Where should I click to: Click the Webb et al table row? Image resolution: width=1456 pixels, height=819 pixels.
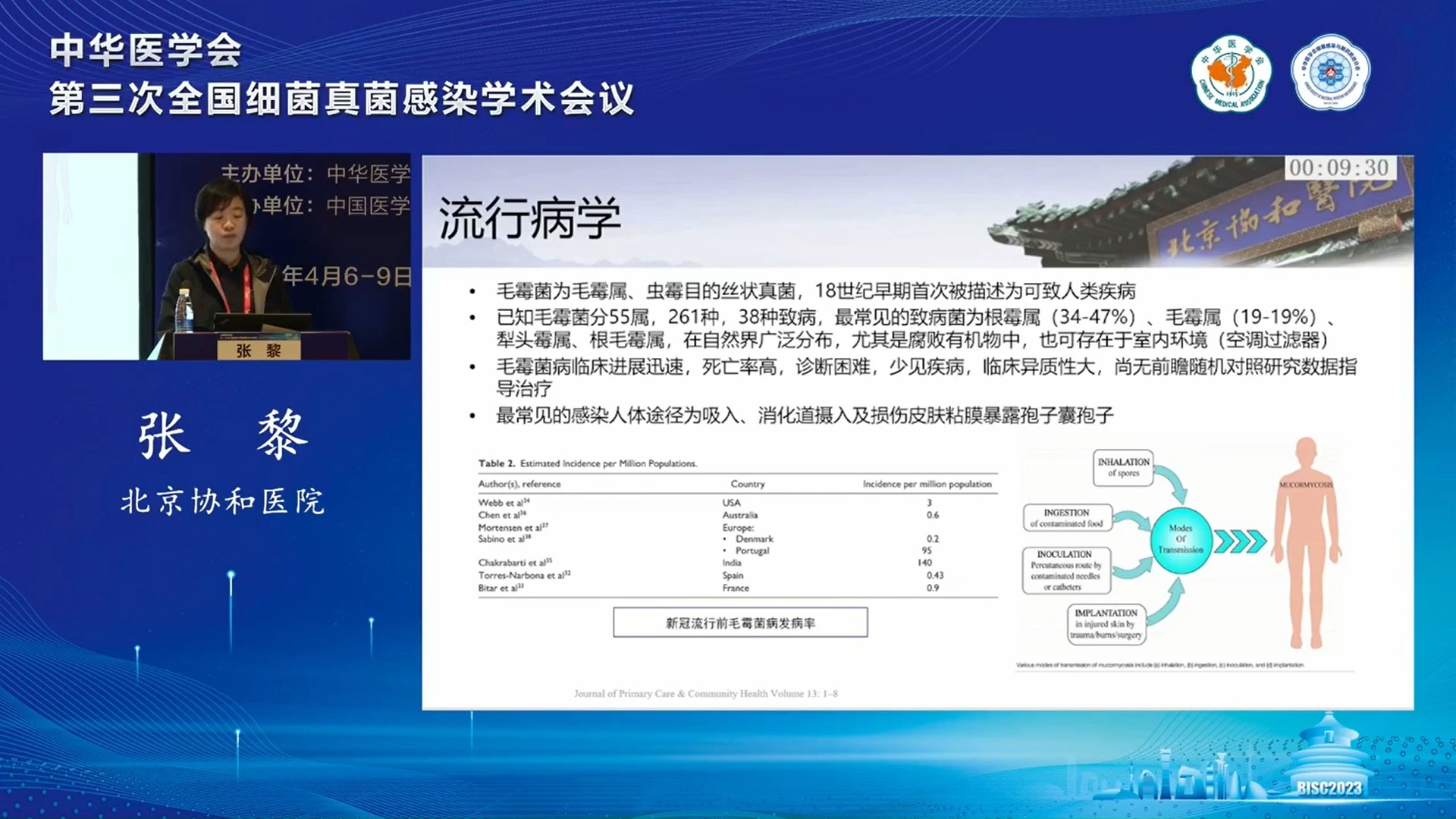click(737, 502)
